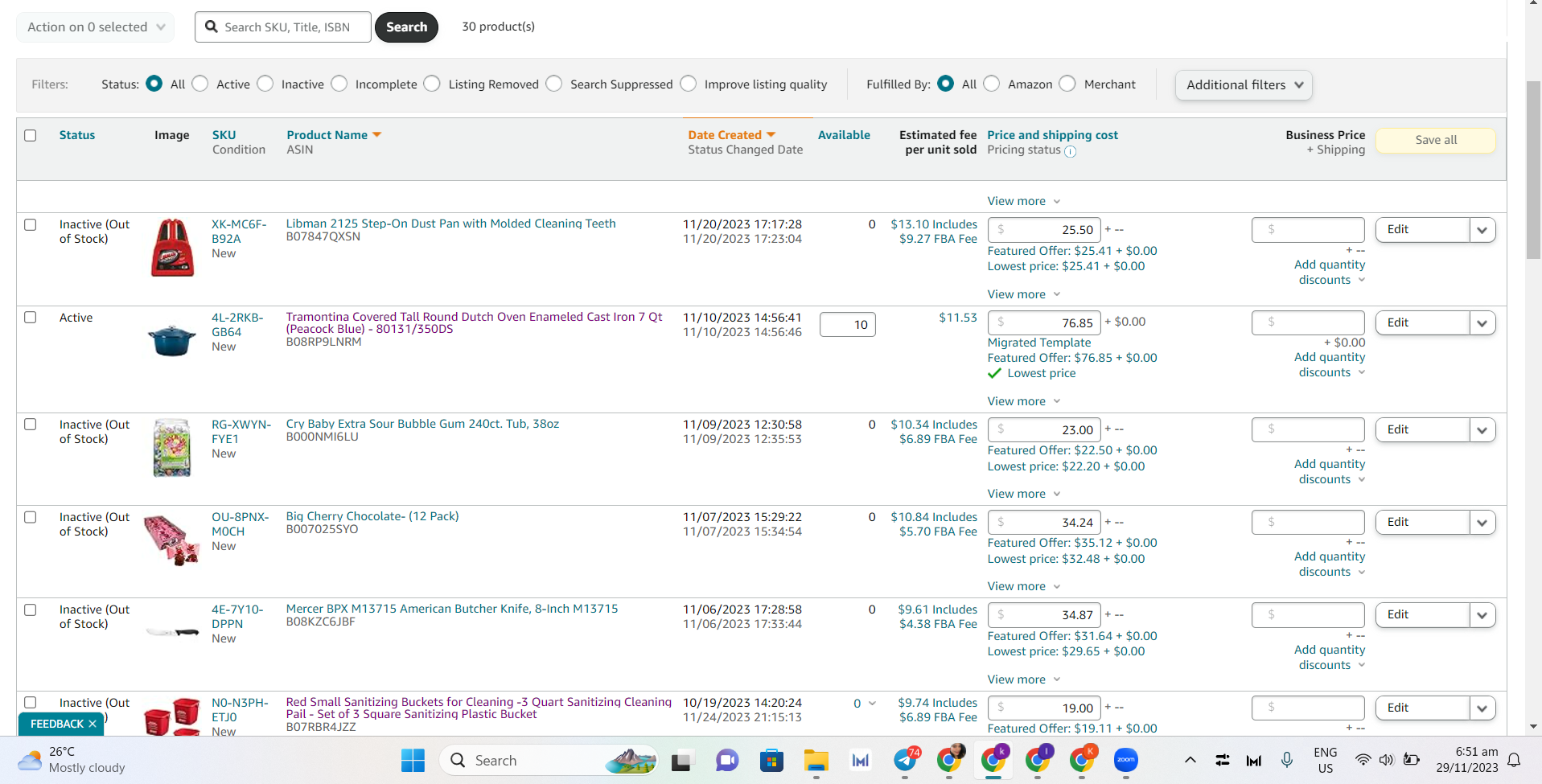The height and width of the screenshot is (784, 1542).
Task: Select the Search Suppressed status radio
Action: [554, 84]
